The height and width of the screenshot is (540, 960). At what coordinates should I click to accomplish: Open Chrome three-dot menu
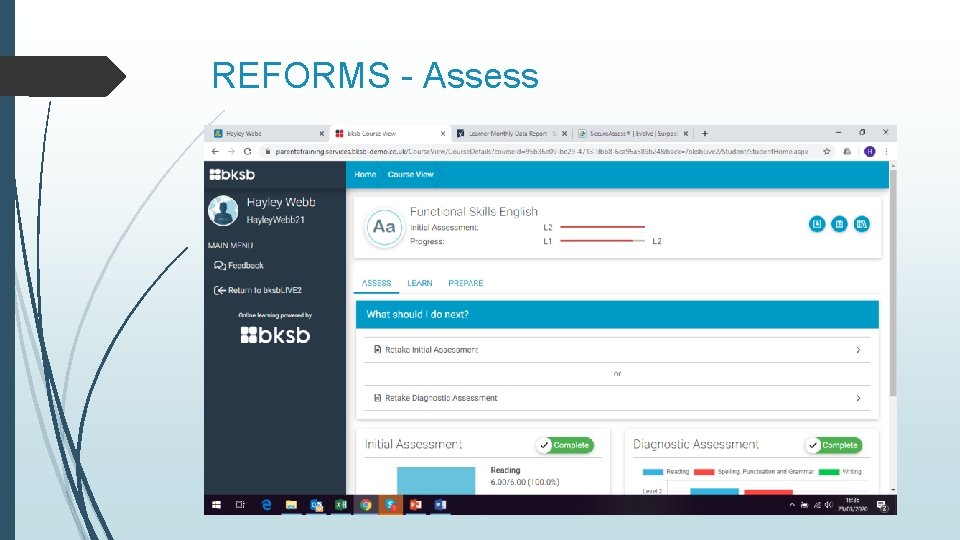point(886,151)
